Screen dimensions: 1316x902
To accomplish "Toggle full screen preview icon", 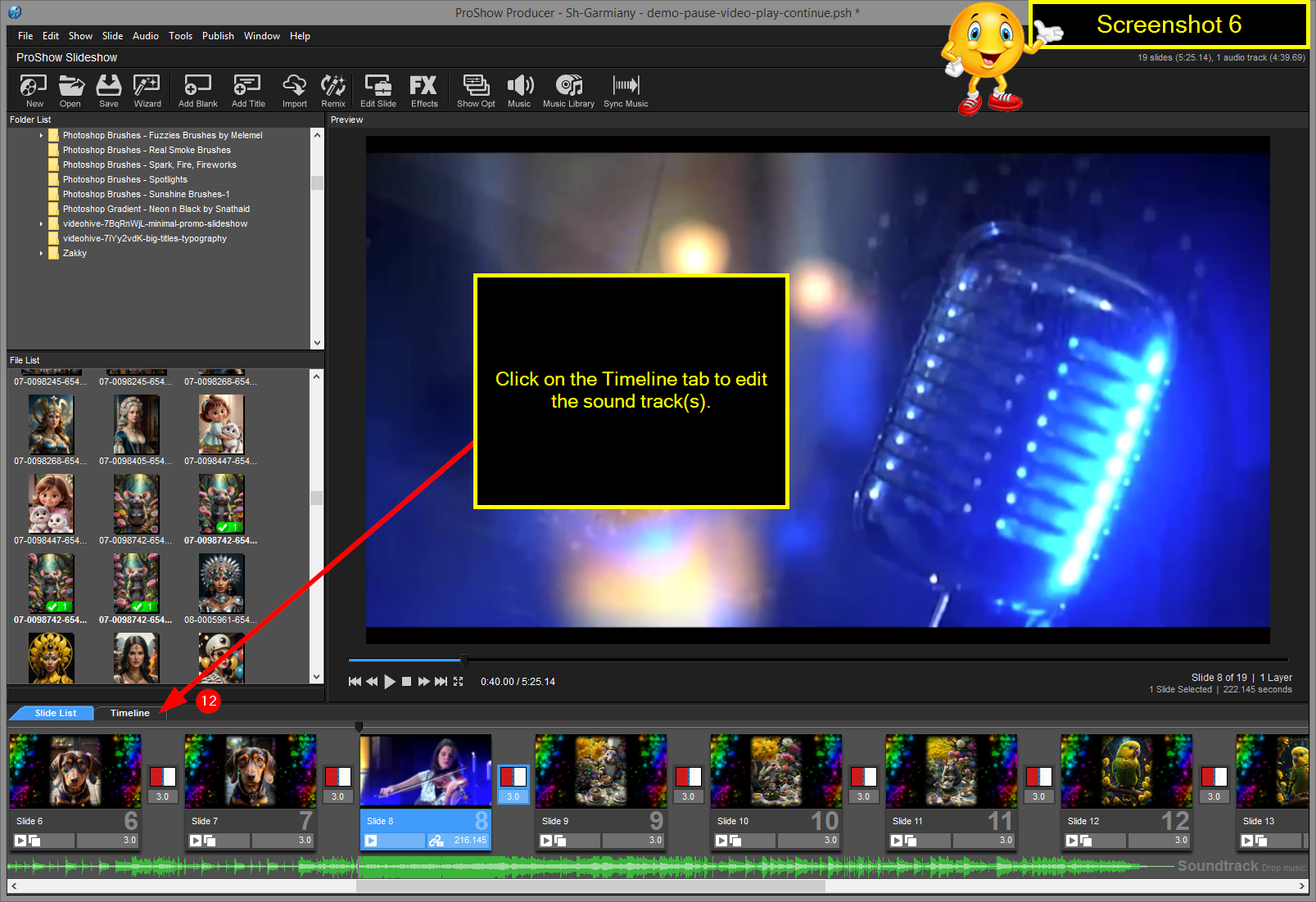I will point(459,682).
